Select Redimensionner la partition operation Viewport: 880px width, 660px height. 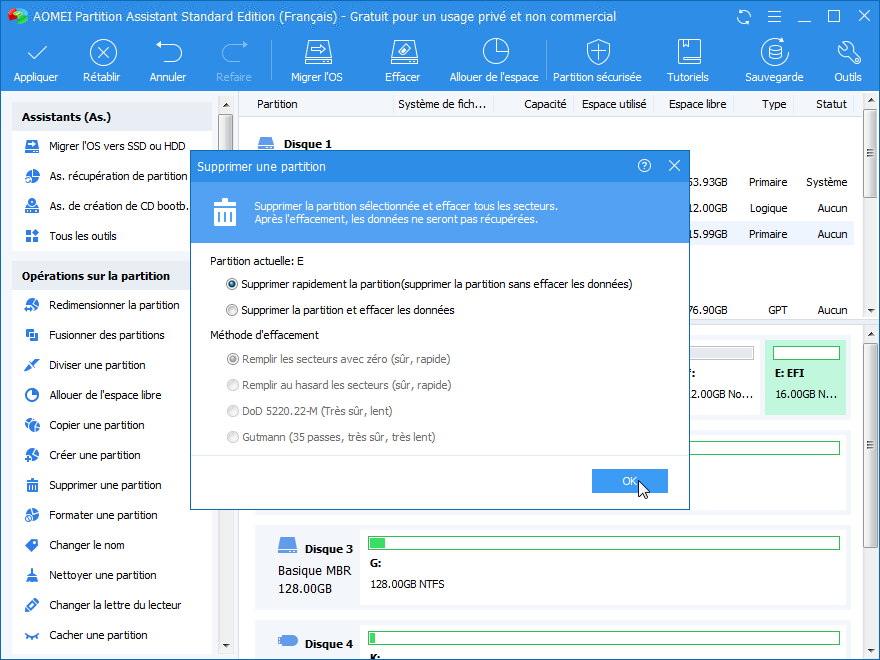[x=102, y=305]
